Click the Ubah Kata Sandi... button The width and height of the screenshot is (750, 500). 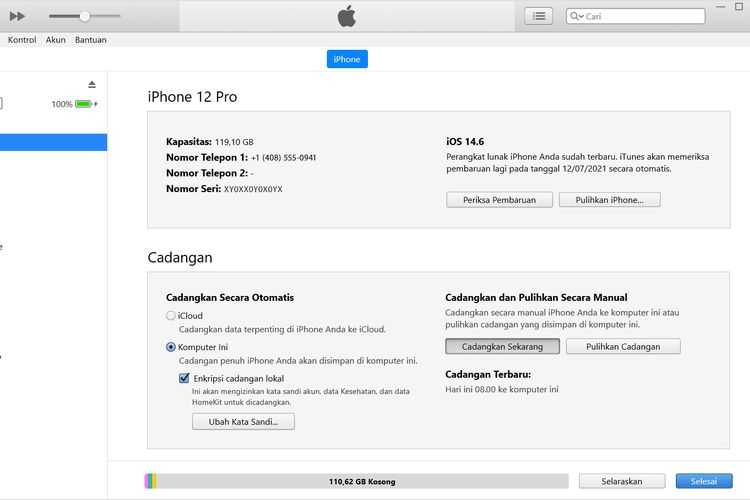click(x=243, y=422)
